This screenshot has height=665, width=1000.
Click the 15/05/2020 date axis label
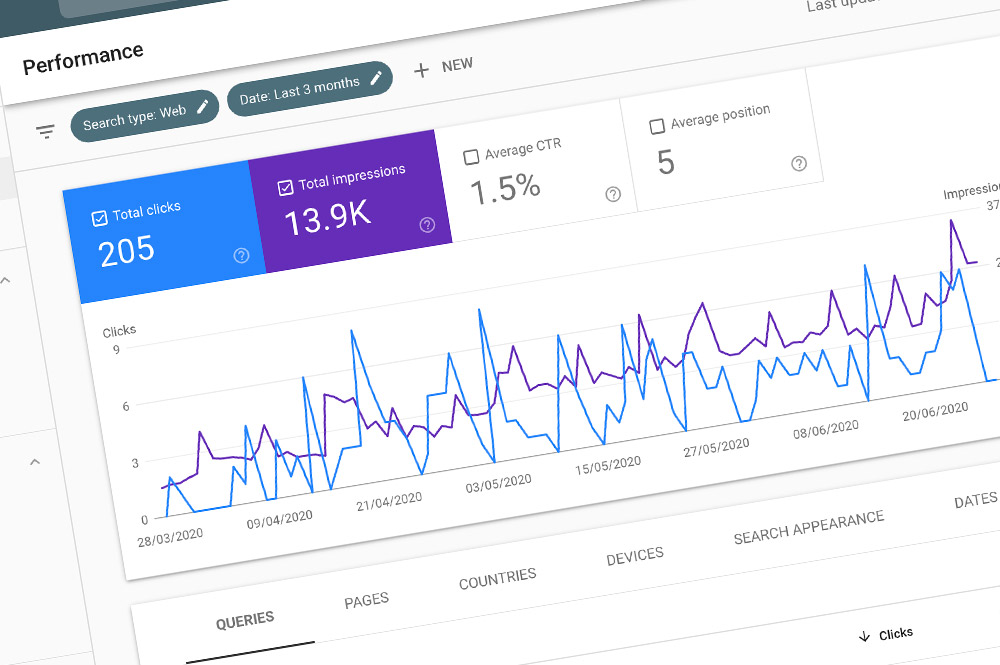608,465
